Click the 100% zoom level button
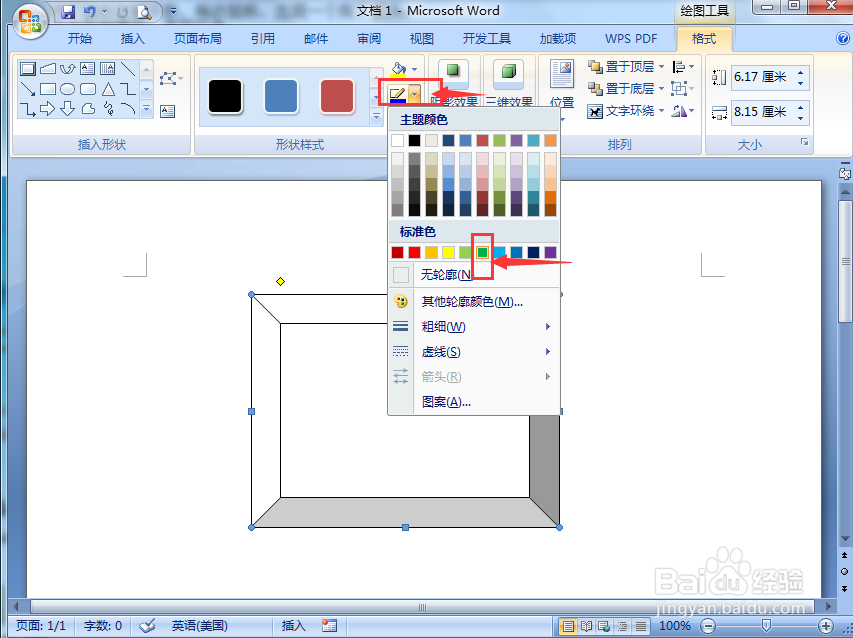 tap(675, 626)
